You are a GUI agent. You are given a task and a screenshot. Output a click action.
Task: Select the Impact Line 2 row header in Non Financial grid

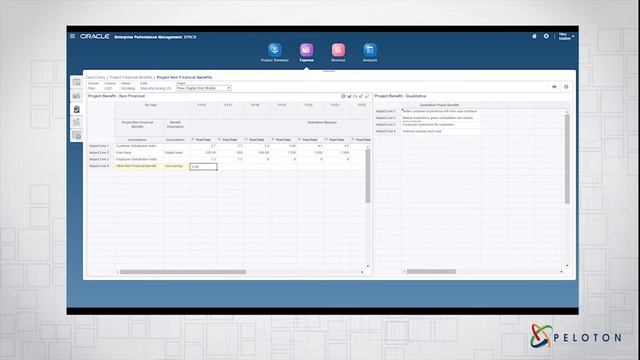pos(99,153)
